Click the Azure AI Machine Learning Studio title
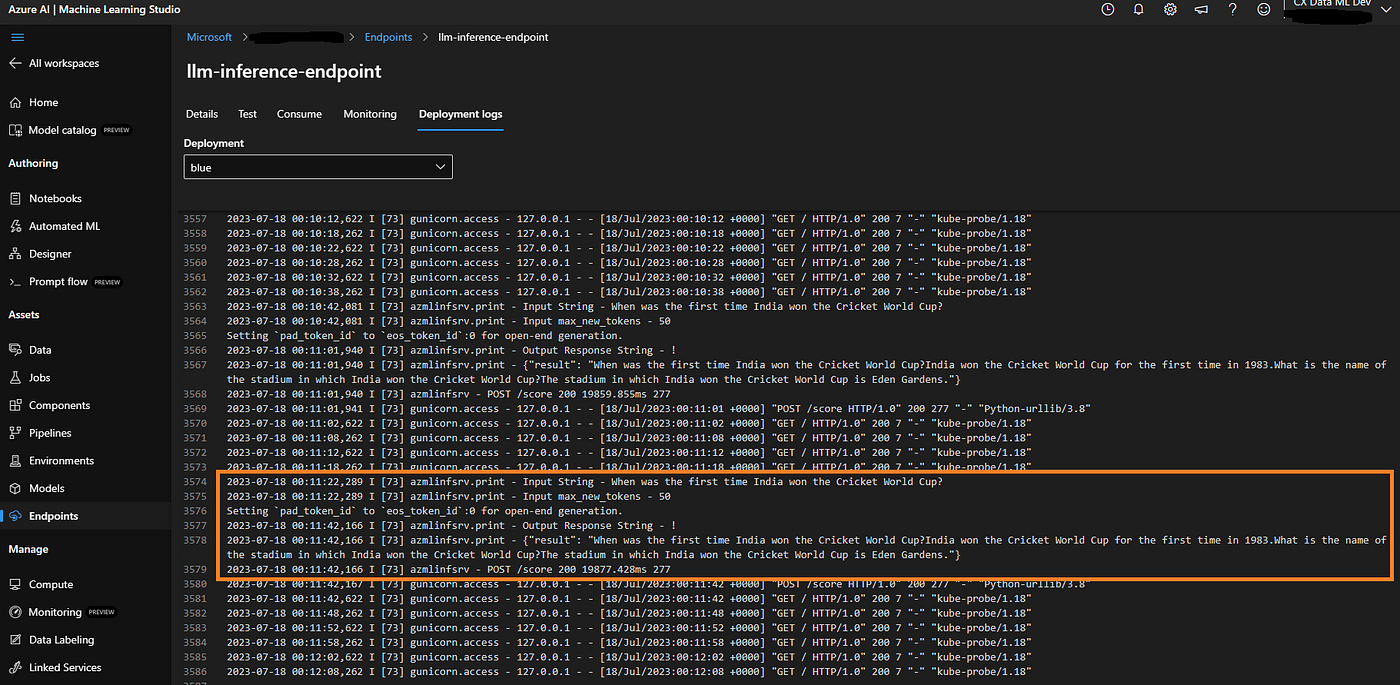Image resolution: width=1400 pixels, height=685 pixels. [92, 9]
